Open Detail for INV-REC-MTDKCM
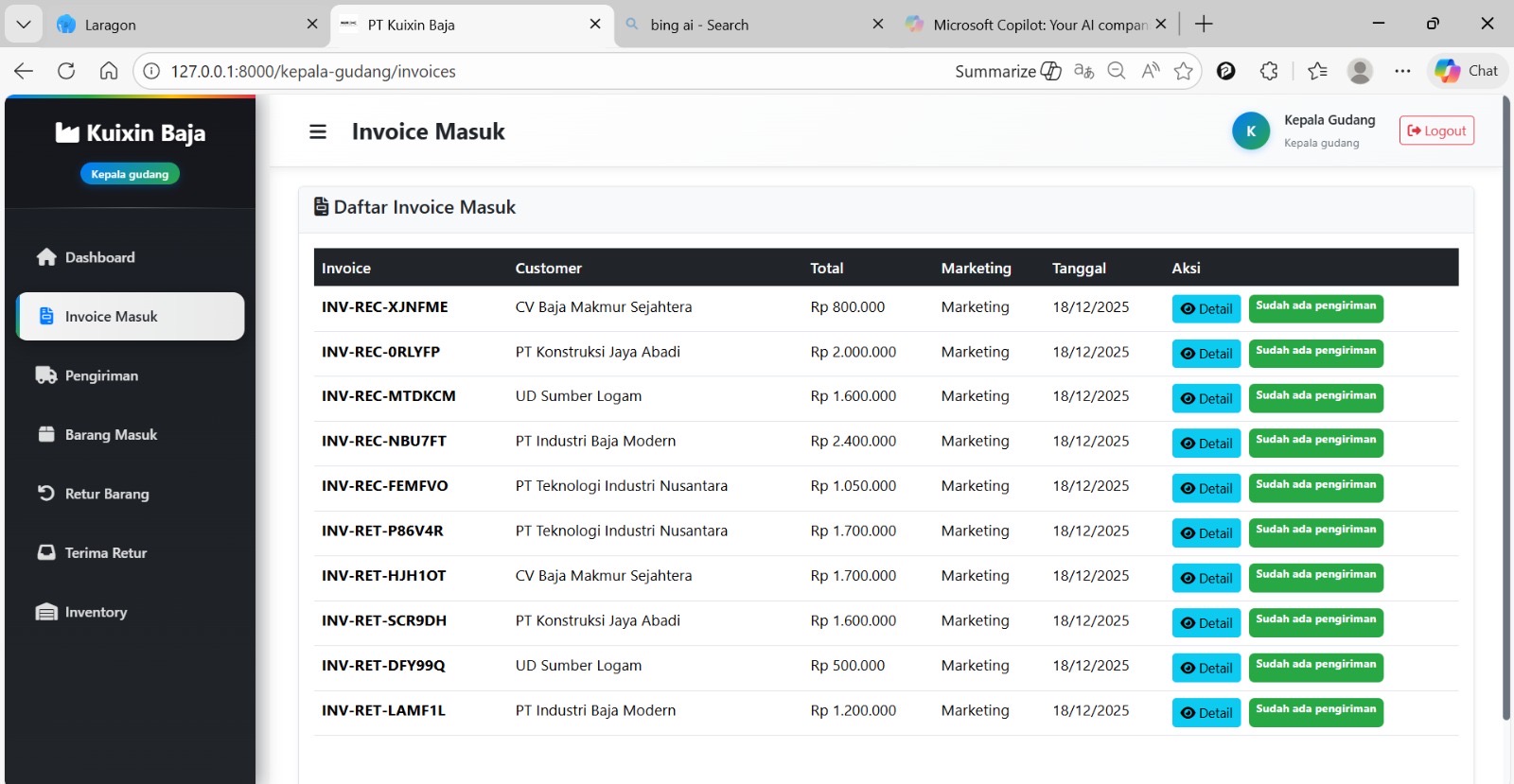Viewport: 1514px width, 784px height. pos(1206,398)
